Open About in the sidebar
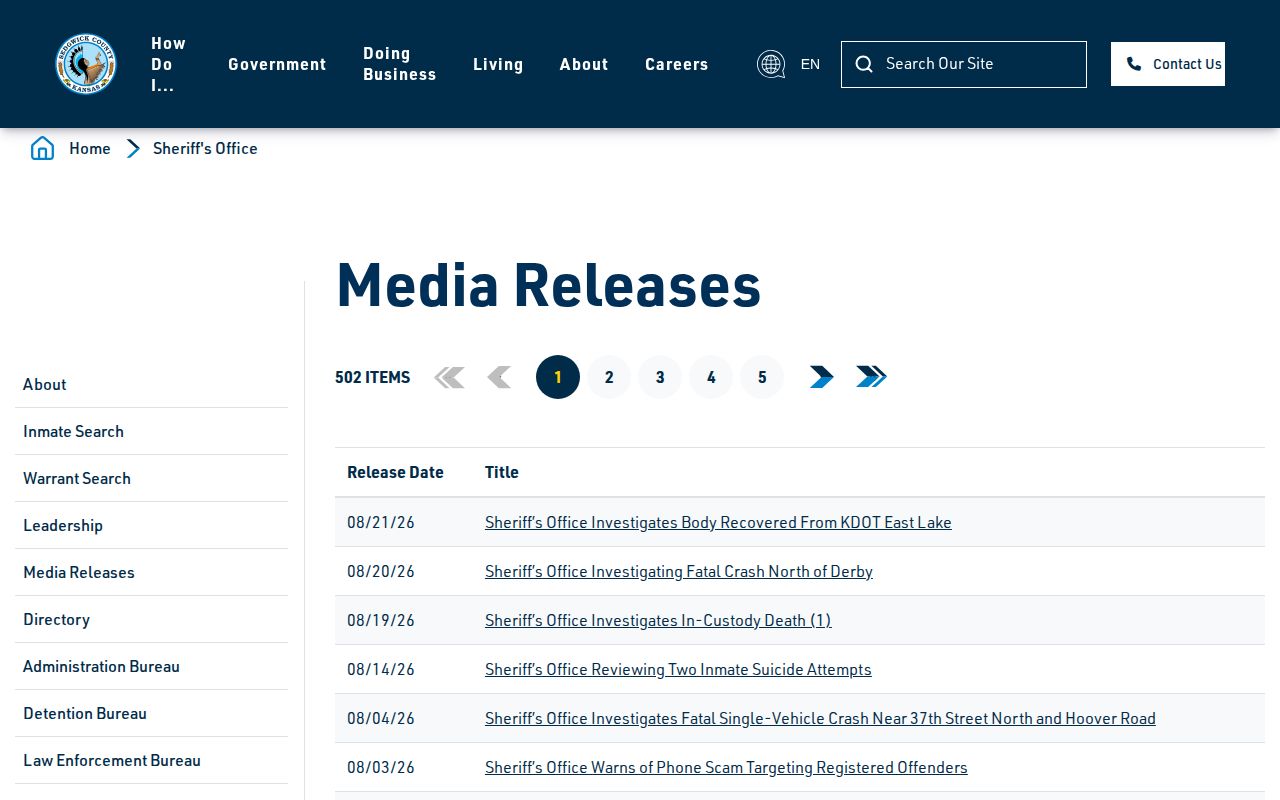This screenshot has height=800, width=1280. (151, 384)
